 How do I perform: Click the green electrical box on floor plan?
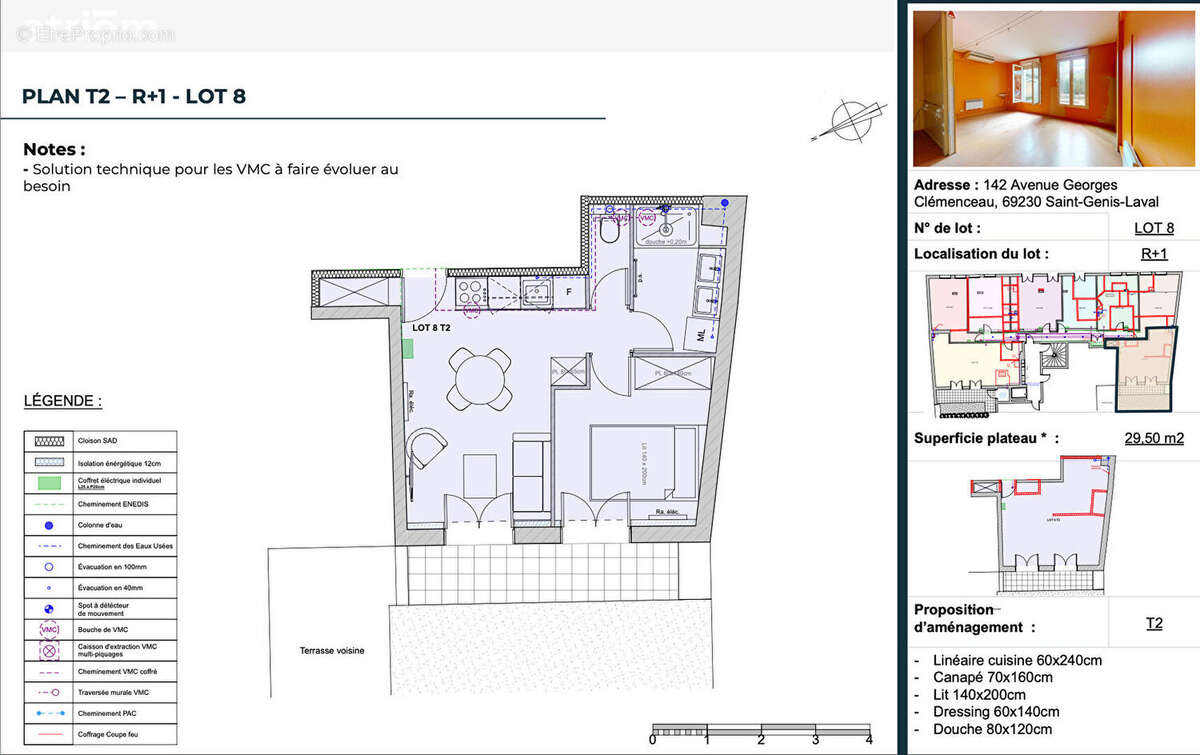(x=407, y=348)
